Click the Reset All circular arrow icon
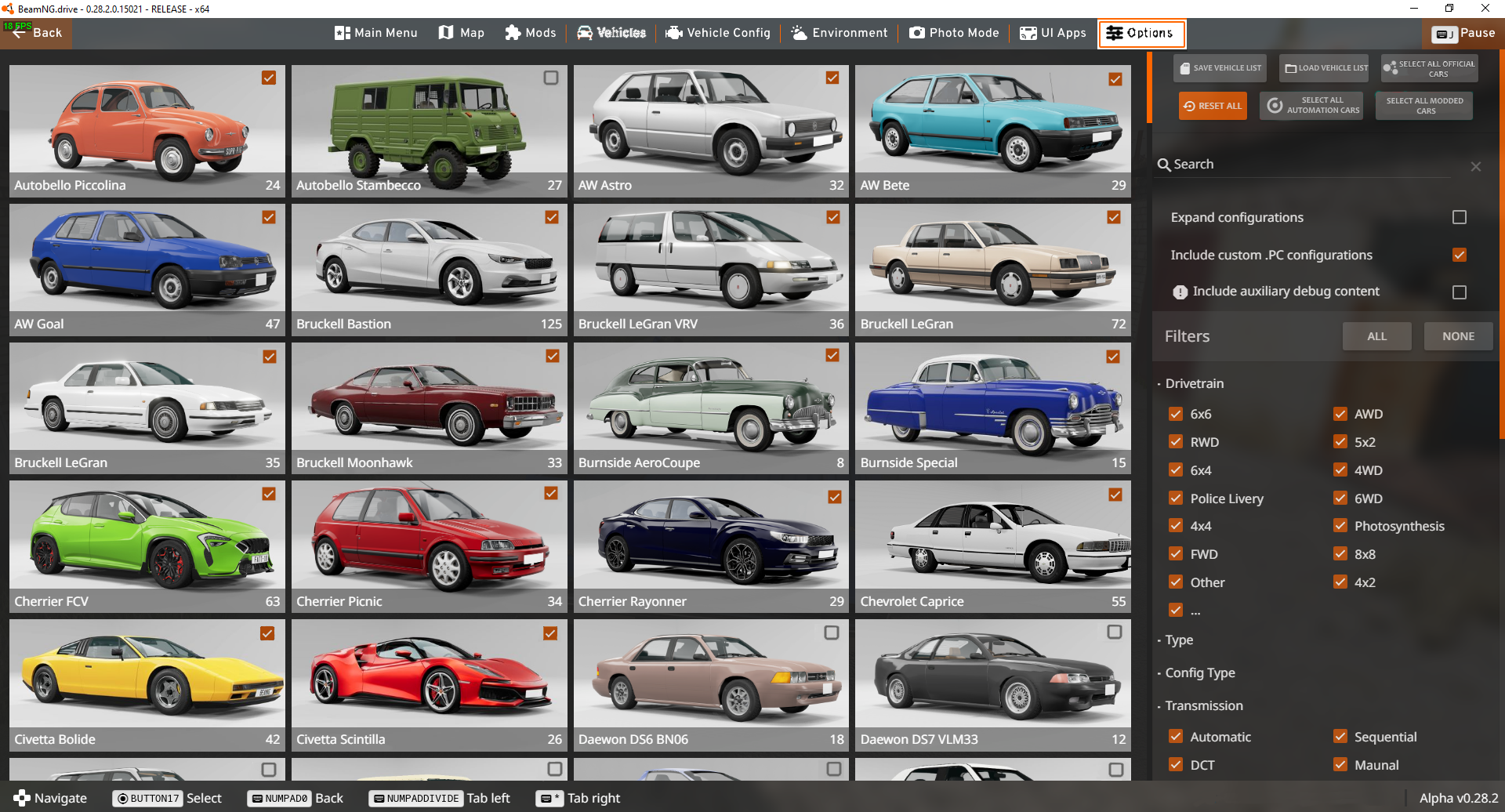 pyautogui.click(x=1189, y=106)
